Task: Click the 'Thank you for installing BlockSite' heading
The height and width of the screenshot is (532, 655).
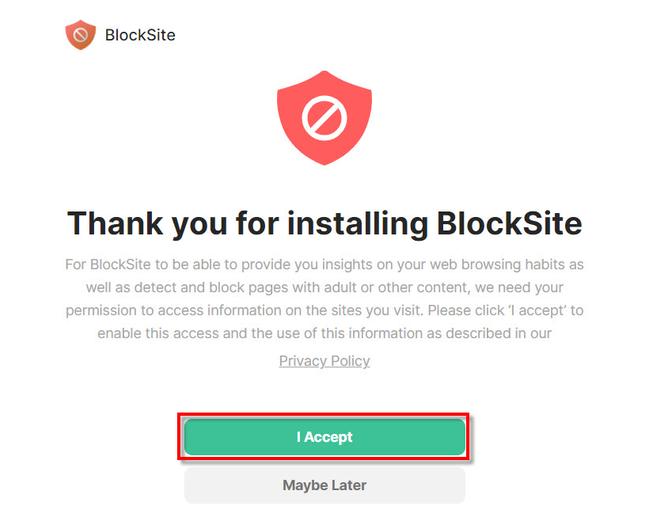Action: pyautogui.click(x=324, y=222)
